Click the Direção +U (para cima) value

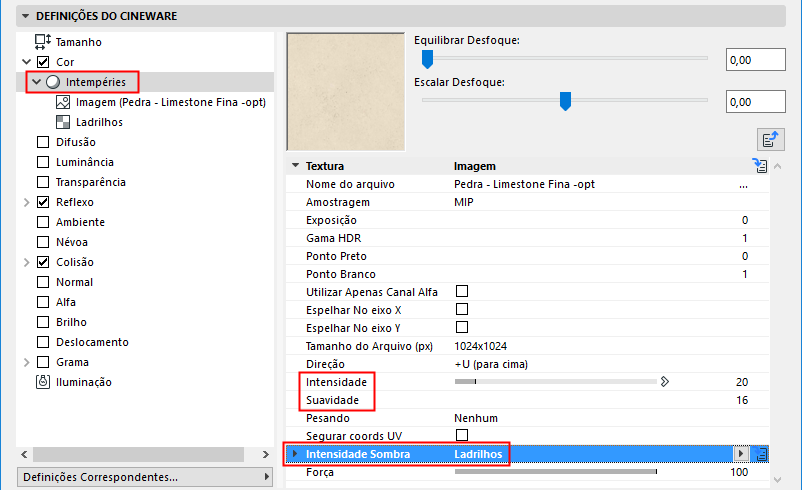coord(491,364)
